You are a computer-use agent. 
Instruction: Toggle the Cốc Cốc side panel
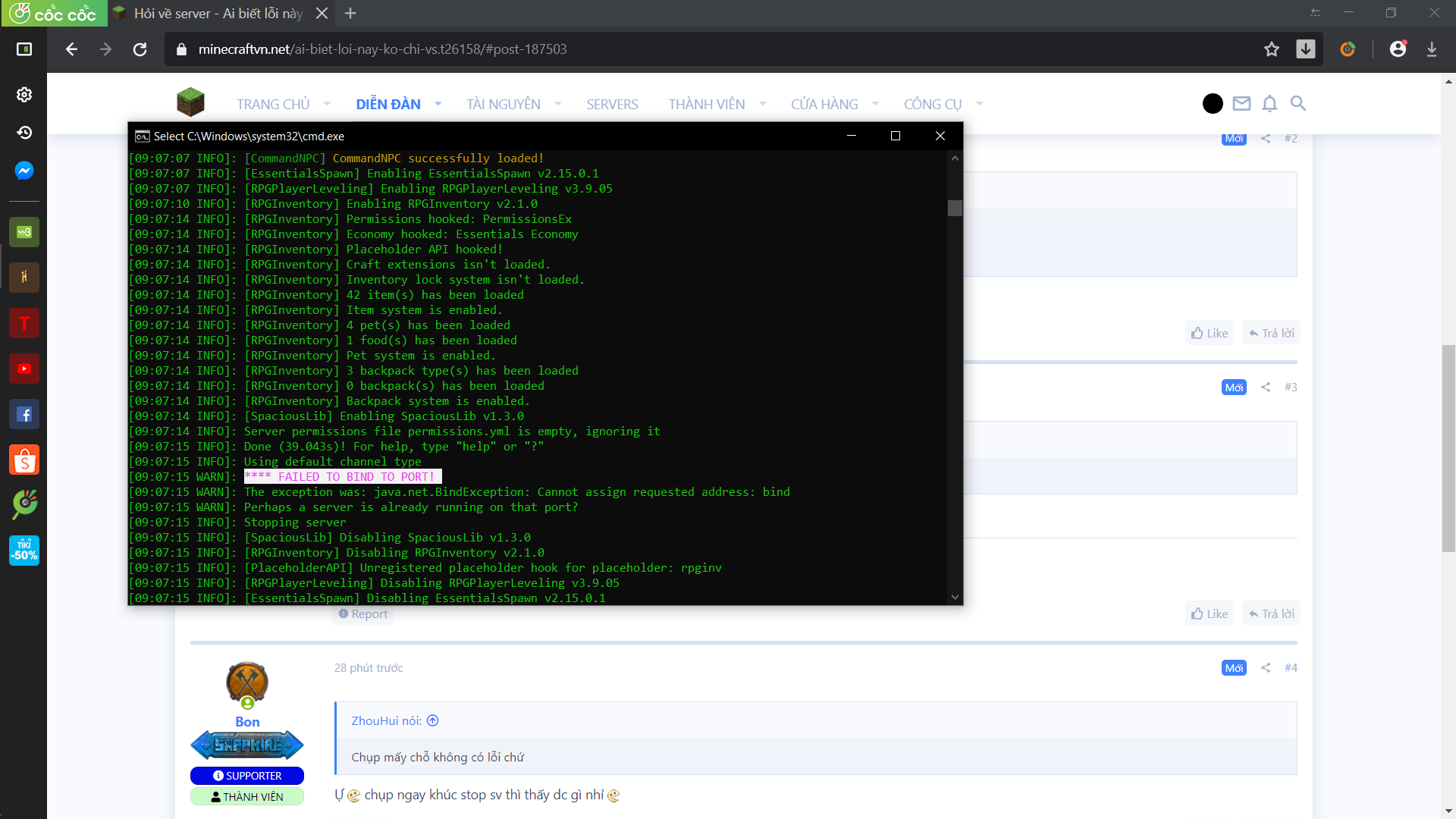(x=24, y=49)
